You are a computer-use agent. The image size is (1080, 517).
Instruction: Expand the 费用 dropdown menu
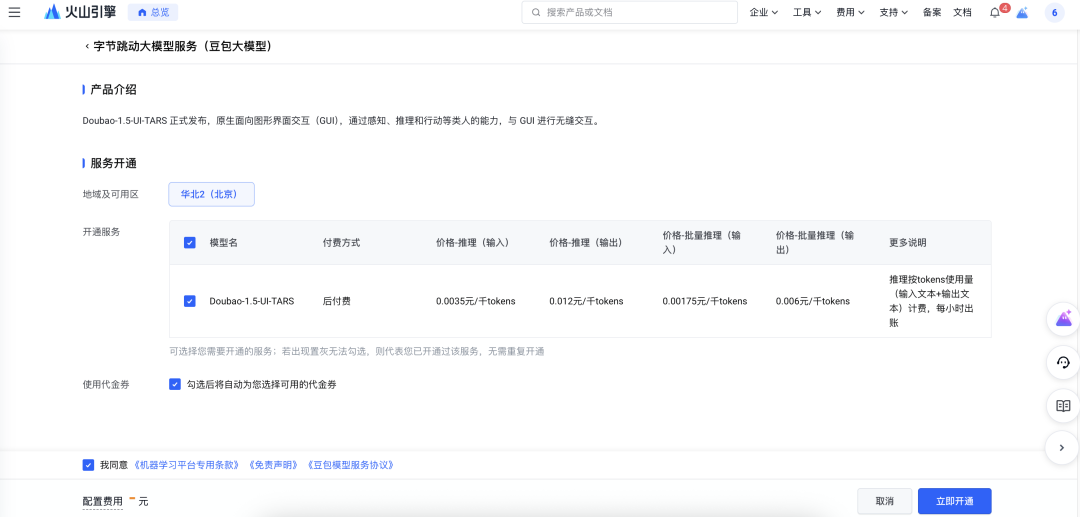(x=851, y=12)
